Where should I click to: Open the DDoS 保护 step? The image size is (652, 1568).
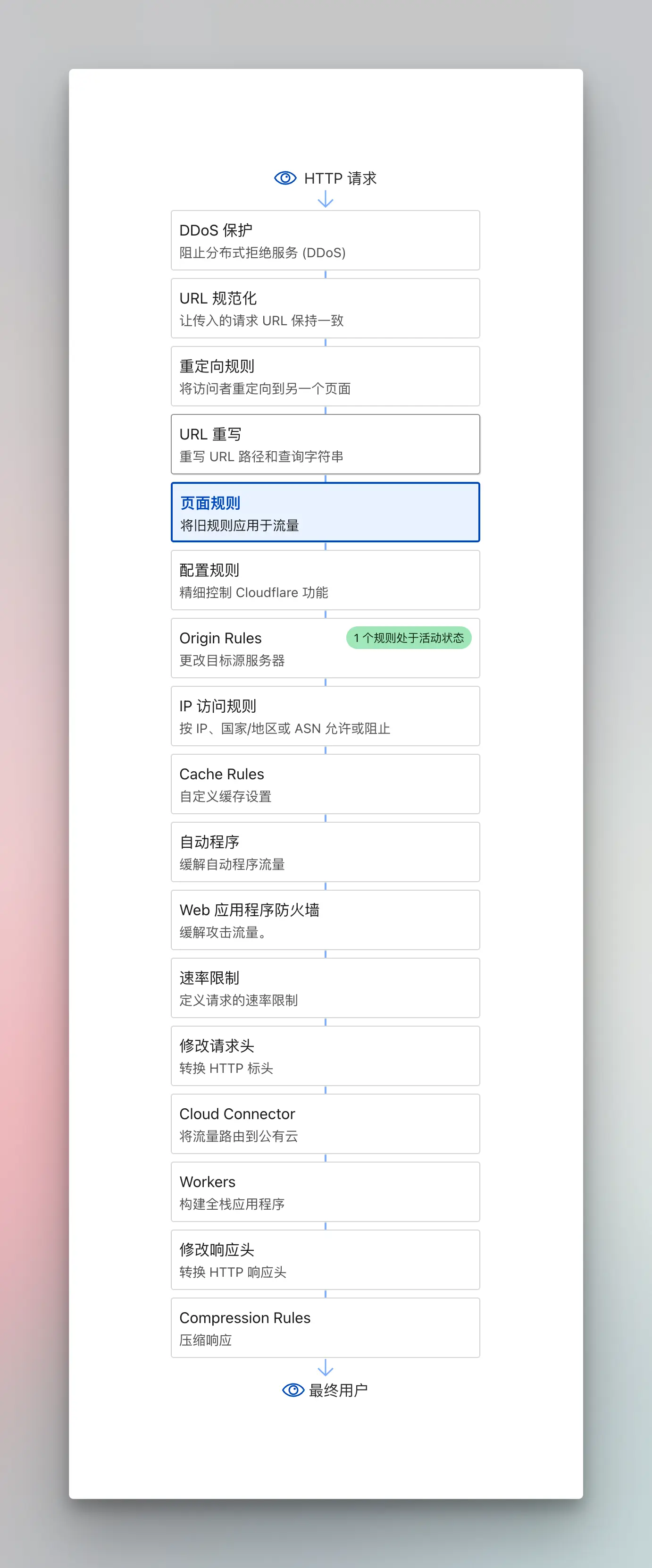[x=326, y=240]
